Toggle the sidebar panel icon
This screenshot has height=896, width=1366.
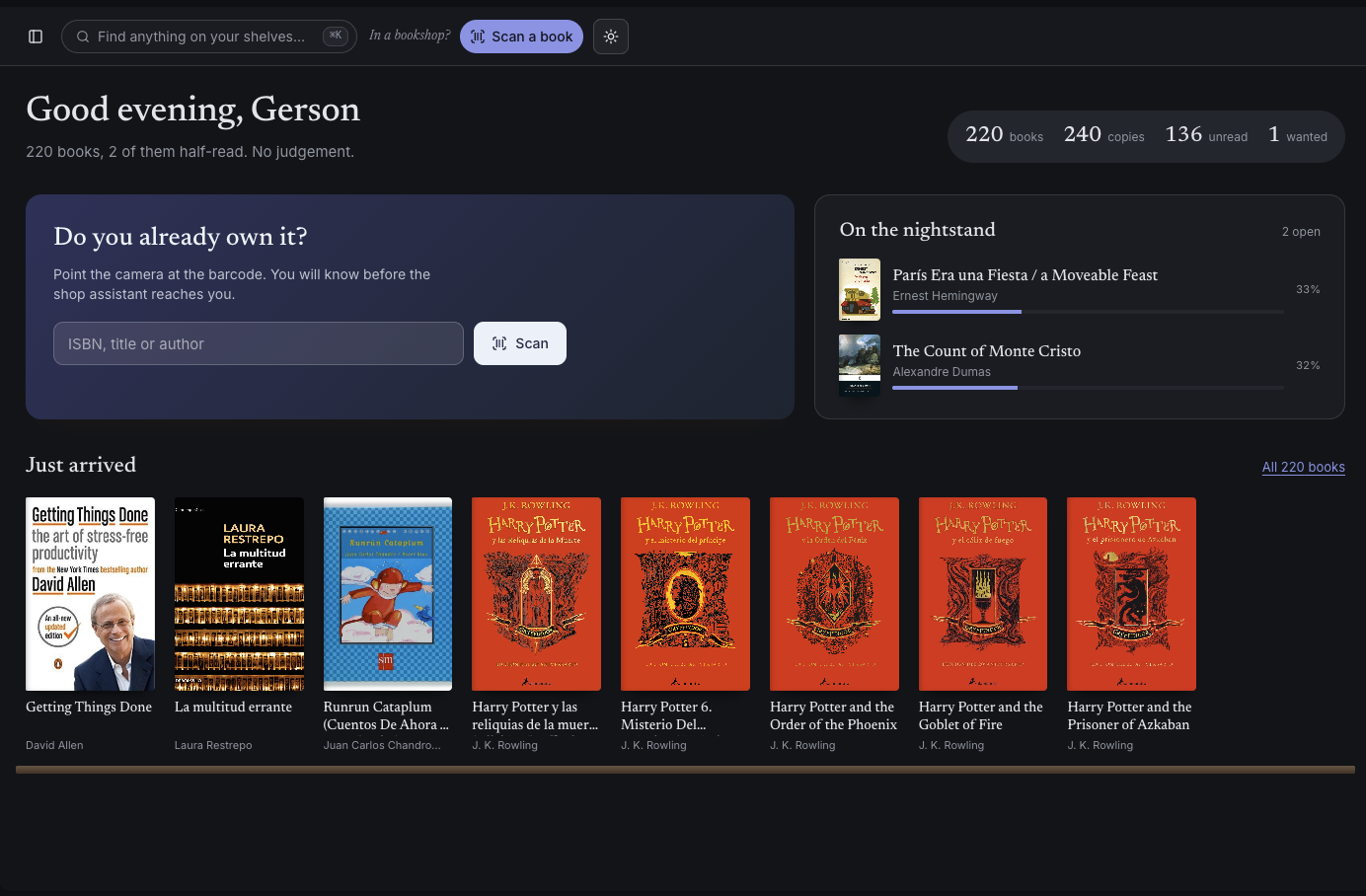point(36,37)
